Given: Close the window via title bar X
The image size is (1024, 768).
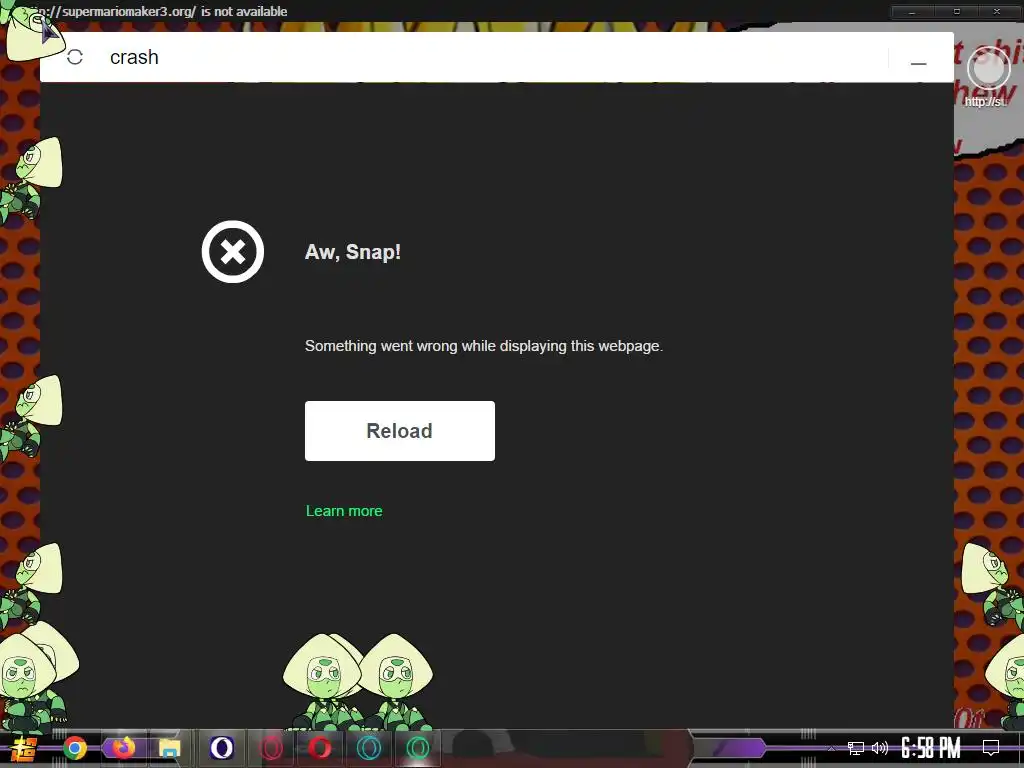Looking at the screenshot, I should tap(997, 12).
